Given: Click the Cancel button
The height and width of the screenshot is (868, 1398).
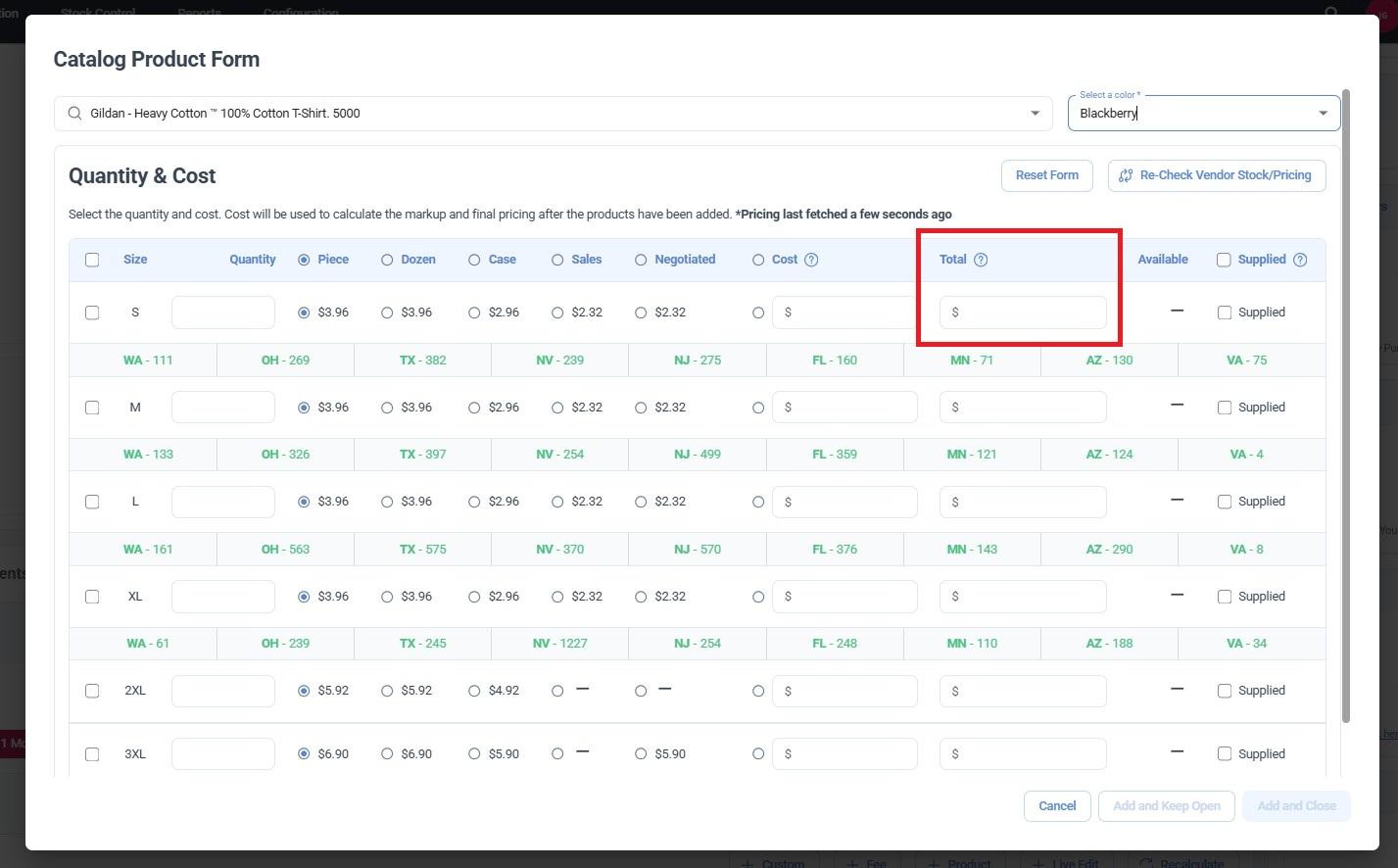Looking at the screenshot, I should (x=1057, y=806).
